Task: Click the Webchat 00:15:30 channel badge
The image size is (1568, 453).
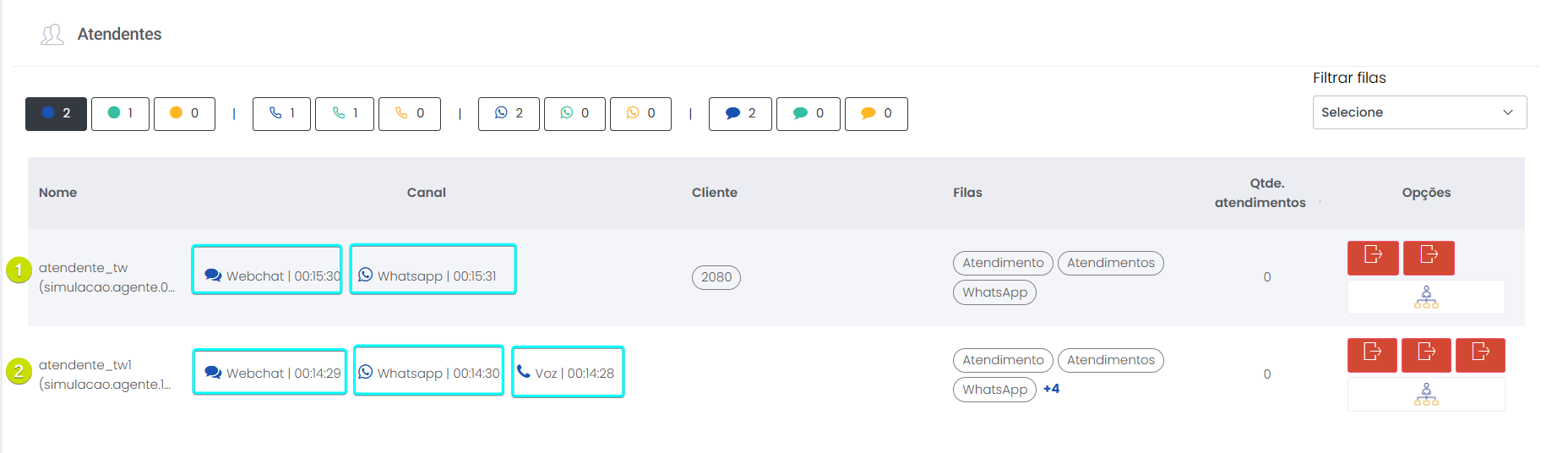Action: pyautogui.click(x=267, y=270)
